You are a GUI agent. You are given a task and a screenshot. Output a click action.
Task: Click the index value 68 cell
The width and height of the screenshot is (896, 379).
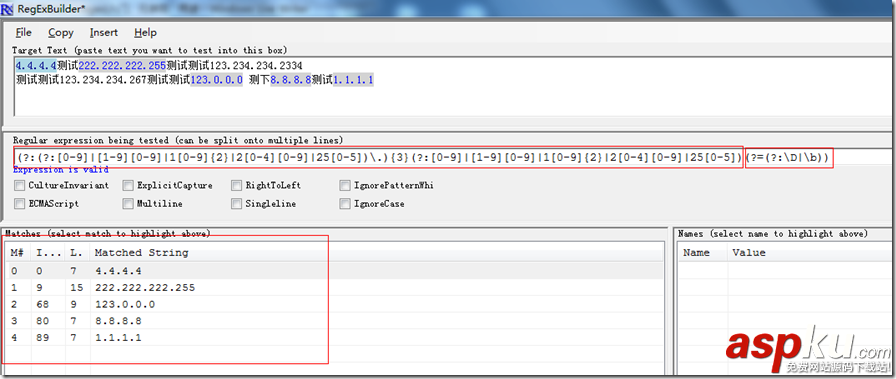pyautogui.click(x=42, y=304)
